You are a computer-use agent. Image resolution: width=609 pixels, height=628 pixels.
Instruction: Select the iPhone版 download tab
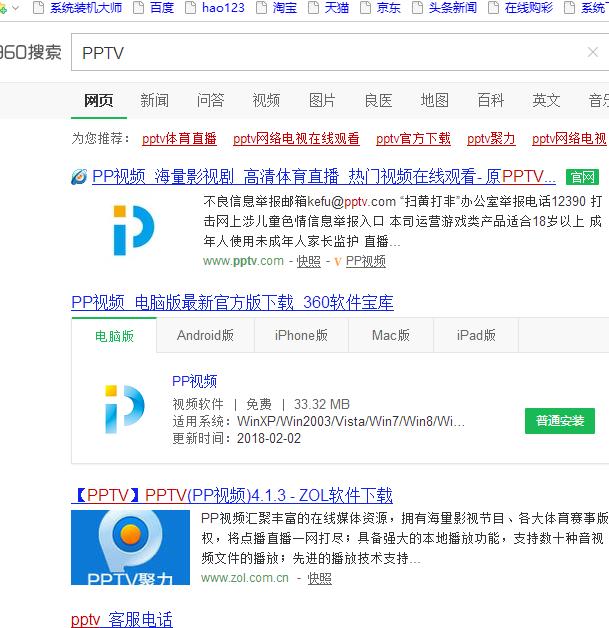(x=301, y=335)
